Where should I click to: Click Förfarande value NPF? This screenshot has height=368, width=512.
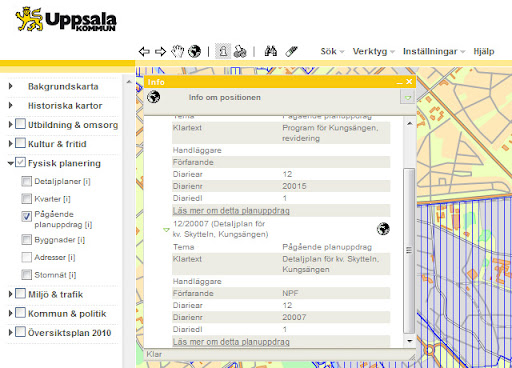(x=290, y=293)
